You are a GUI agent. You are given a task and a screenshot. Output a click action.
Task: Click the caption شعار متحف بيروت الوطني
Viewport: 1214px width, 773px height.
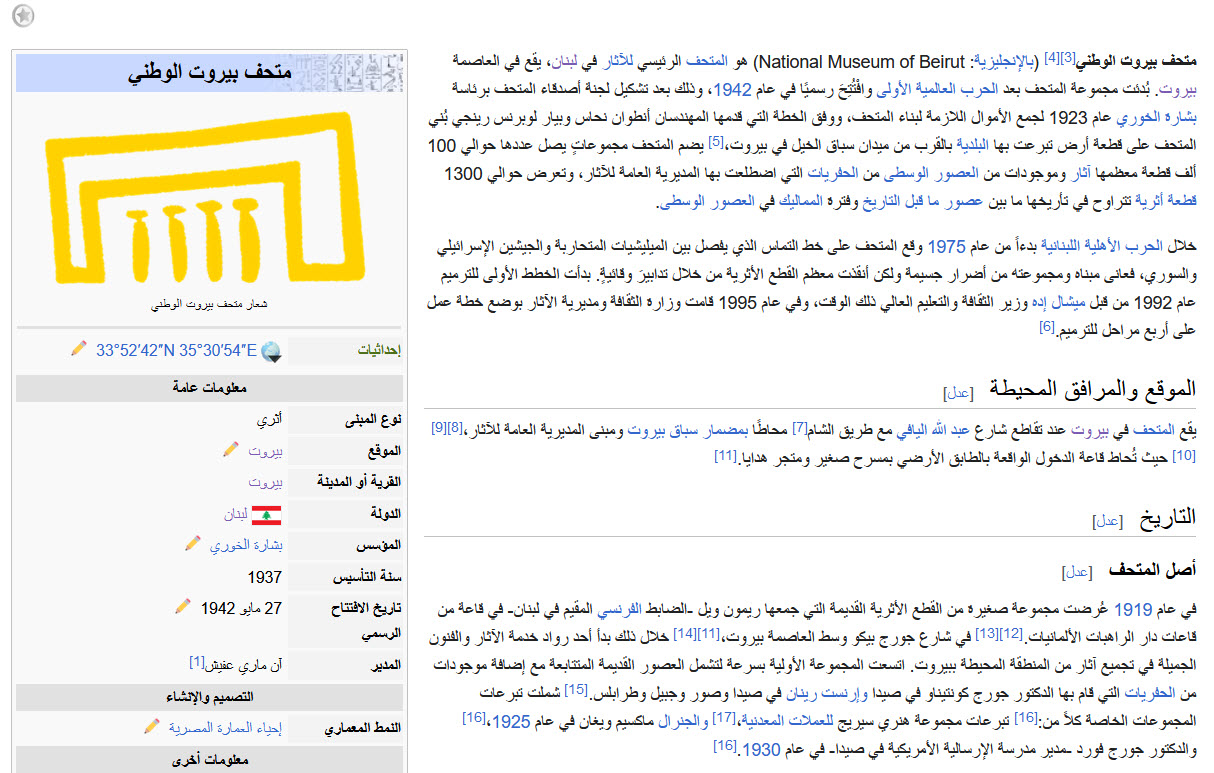pyautogui.click(x=209, y=305)
